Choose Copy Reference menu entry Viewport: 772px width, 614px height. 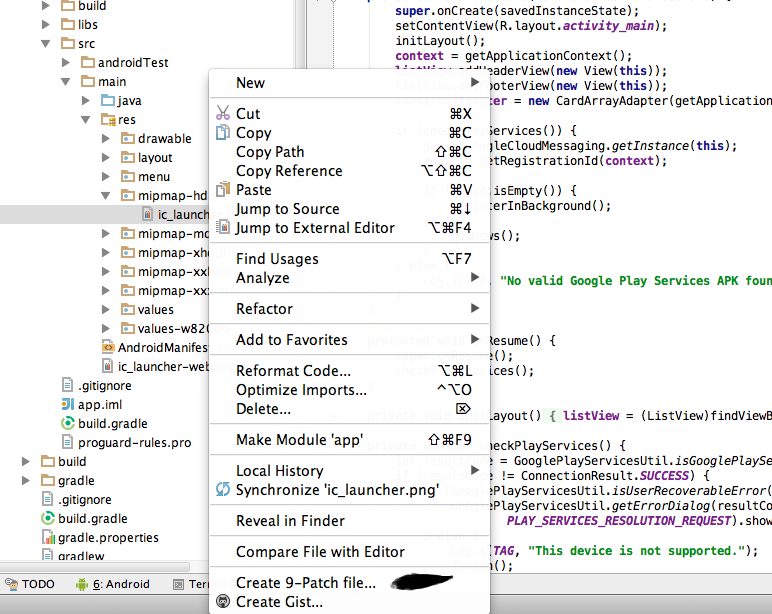coord(350,171)
